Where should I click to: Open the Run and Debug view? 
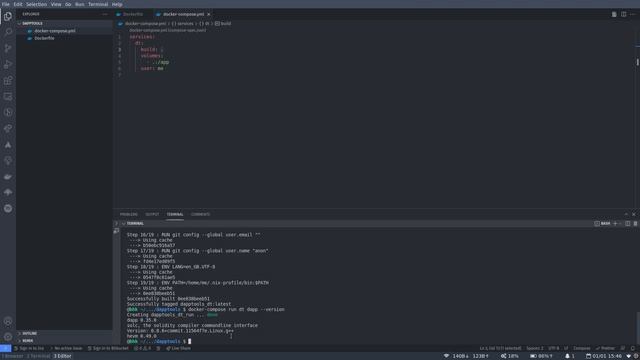[8, 64]
